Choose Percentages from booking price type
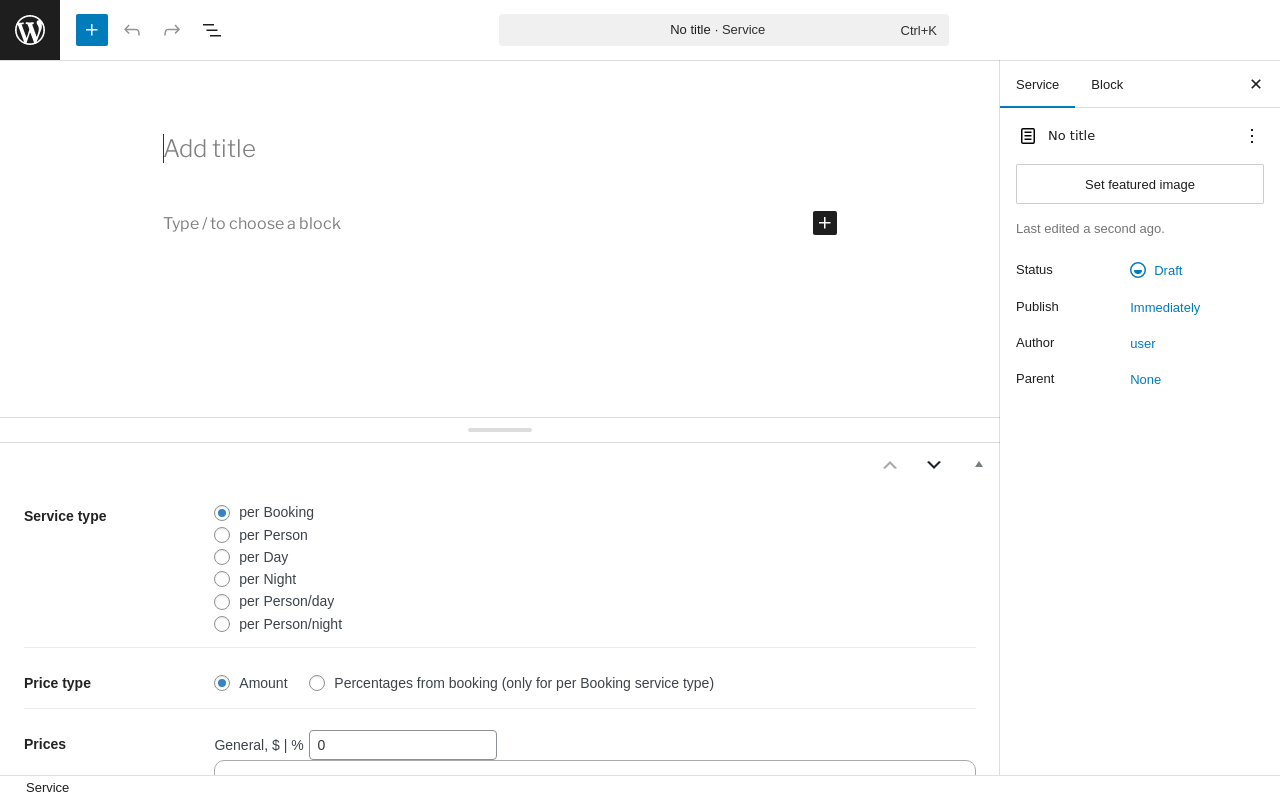 coord(317,683)
